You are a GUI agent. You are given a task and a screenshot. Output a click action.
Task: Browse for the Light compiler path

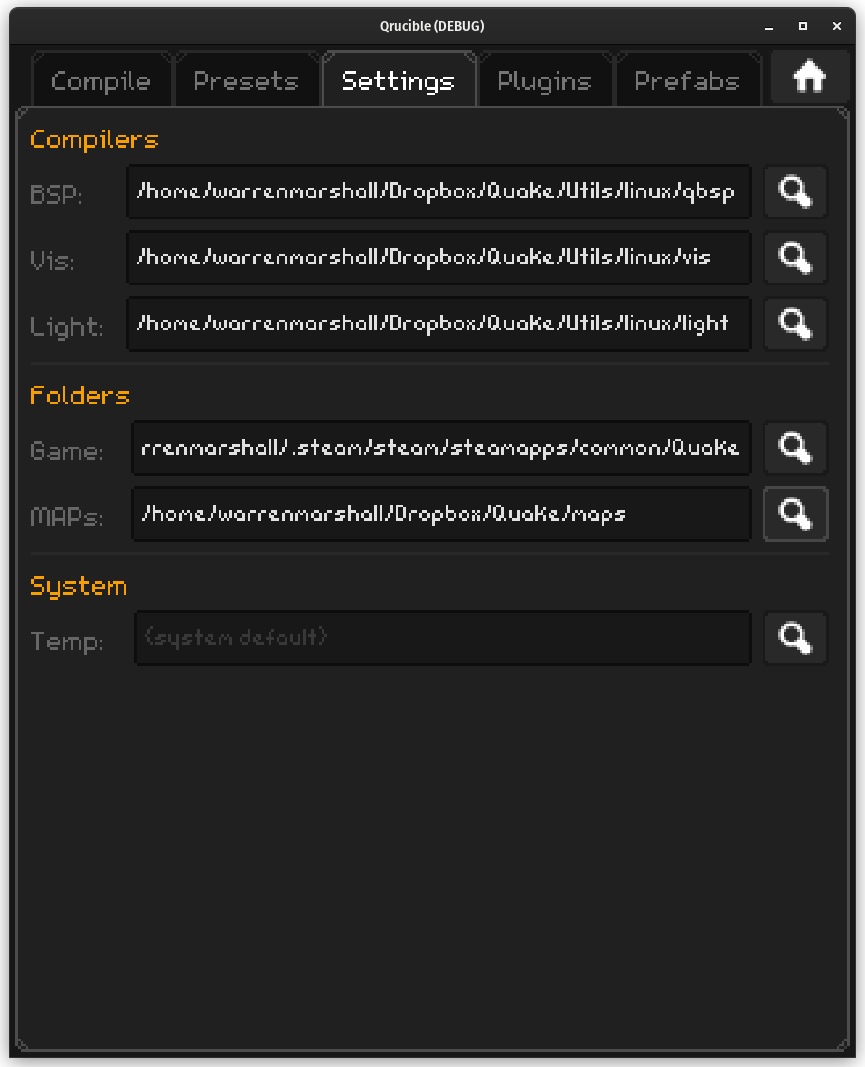click(x=795, y=324)
